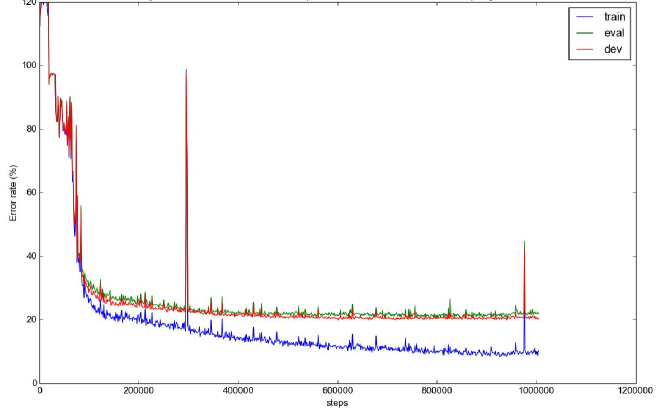664x408 pixels.
Task: Click the spike peak near 1000000 steps
Action: pos(524,242)
